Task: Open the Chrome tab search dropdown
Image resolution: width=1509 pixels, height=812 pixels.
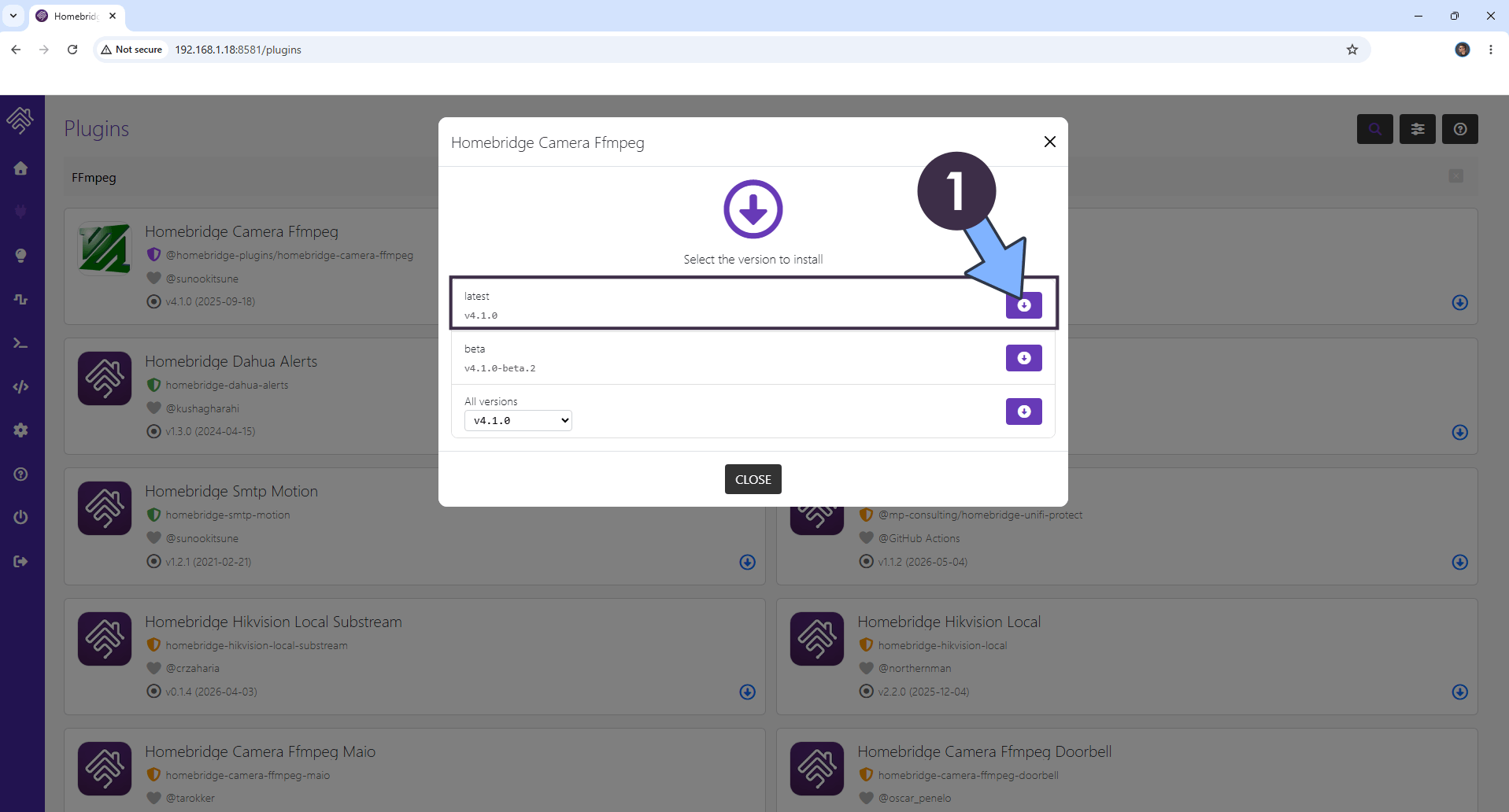Action: coord(13,16)
